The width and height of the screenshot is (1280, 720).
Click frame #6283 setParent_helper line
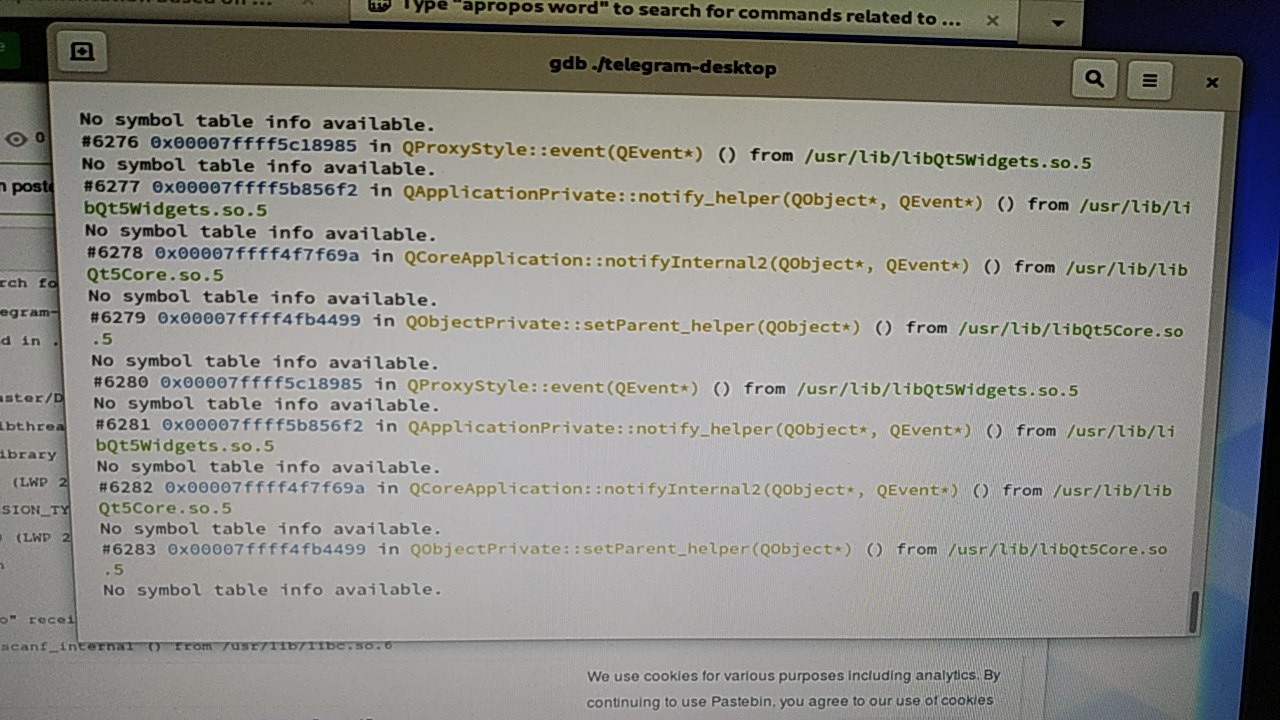[634, 557]
